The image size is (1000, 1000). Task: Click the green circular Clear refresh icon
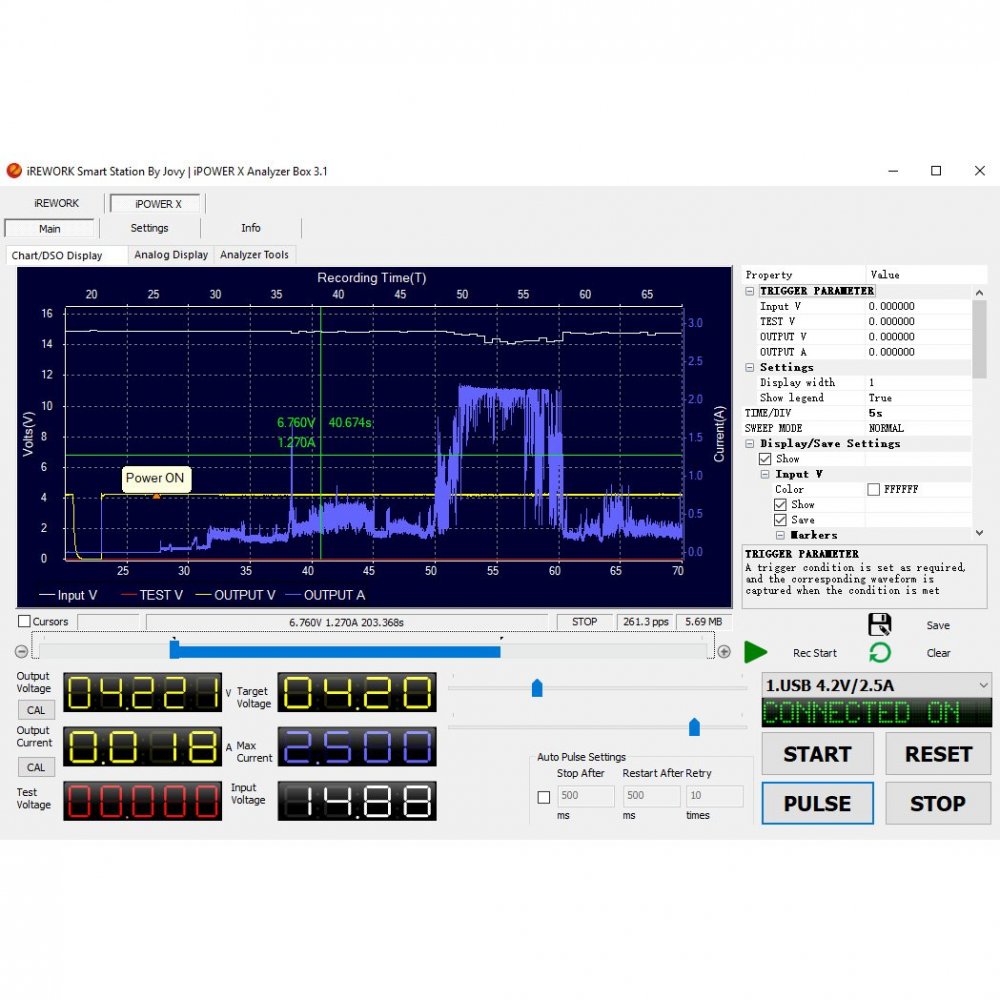(x=880, y=652)
